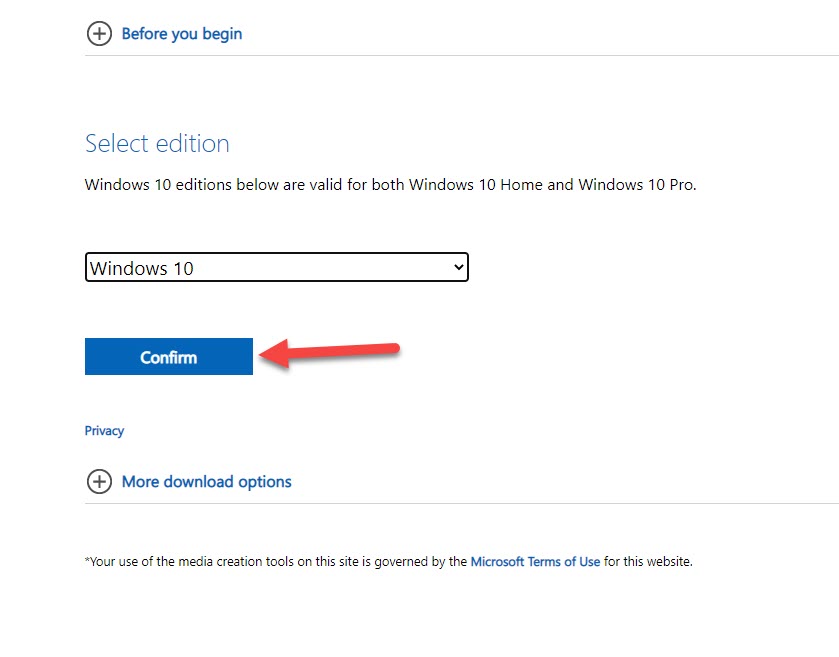The height and width of the screenshot is (657, 839).
Task: Click the edition validity description sentence
Action: pyautogui.click(x=390, y=185)
